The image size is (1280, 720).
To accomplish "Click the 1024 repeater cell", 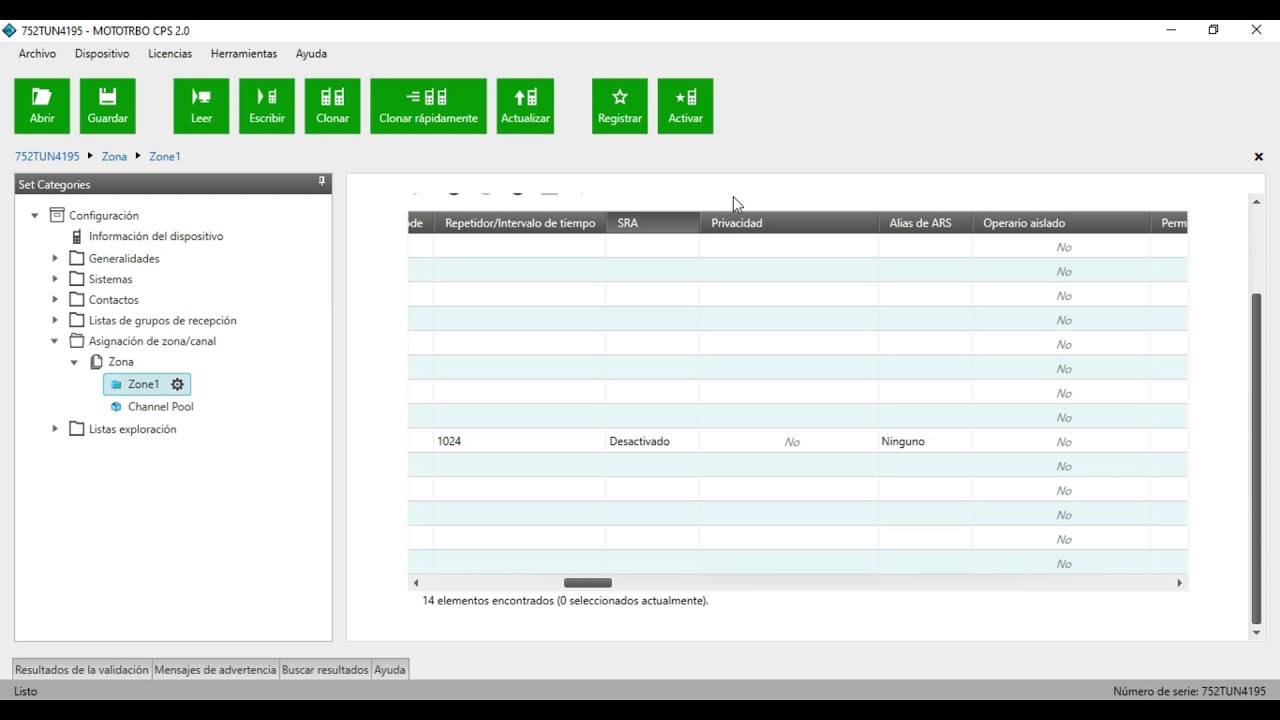I will tap(519, 441).
